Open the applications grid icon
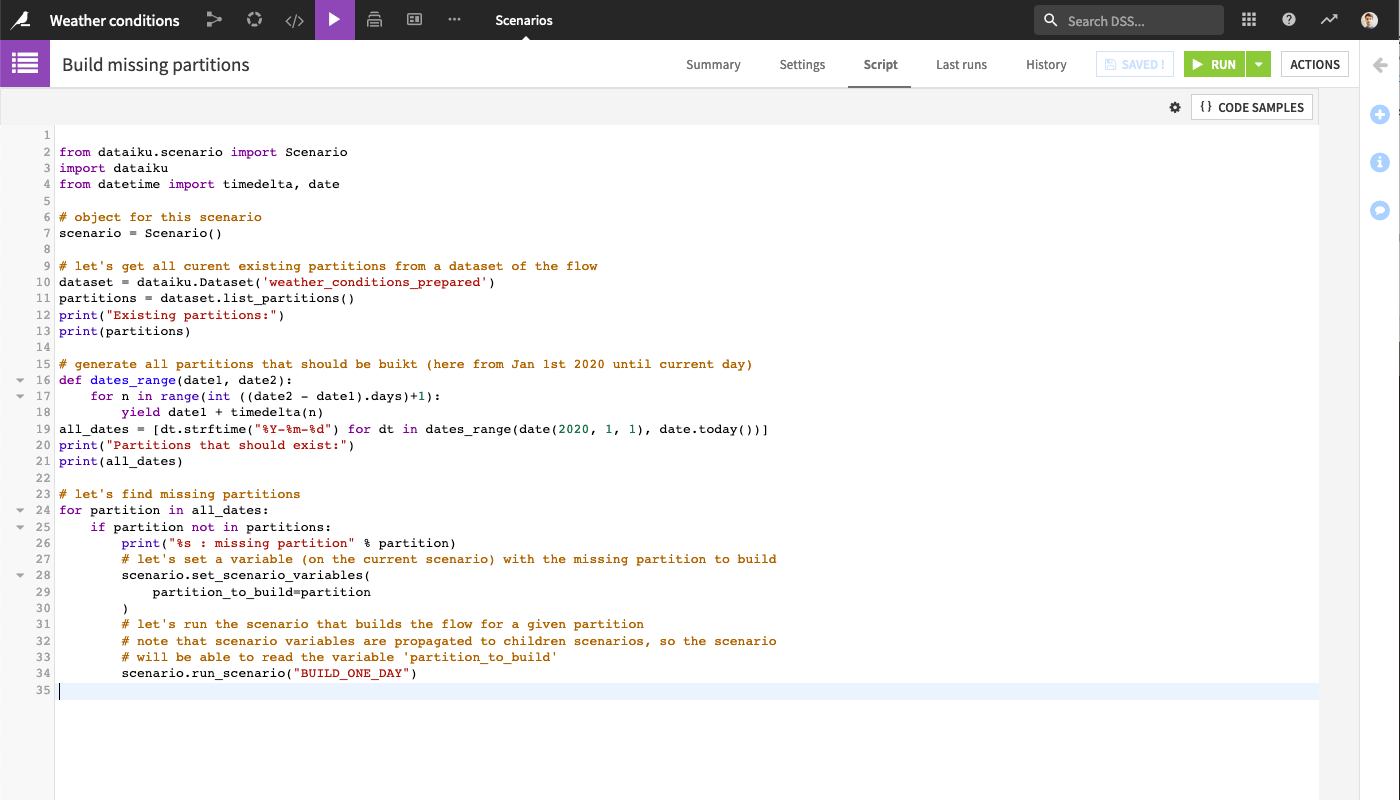The image size is (1400, 800). click(x=1249, y=20)
